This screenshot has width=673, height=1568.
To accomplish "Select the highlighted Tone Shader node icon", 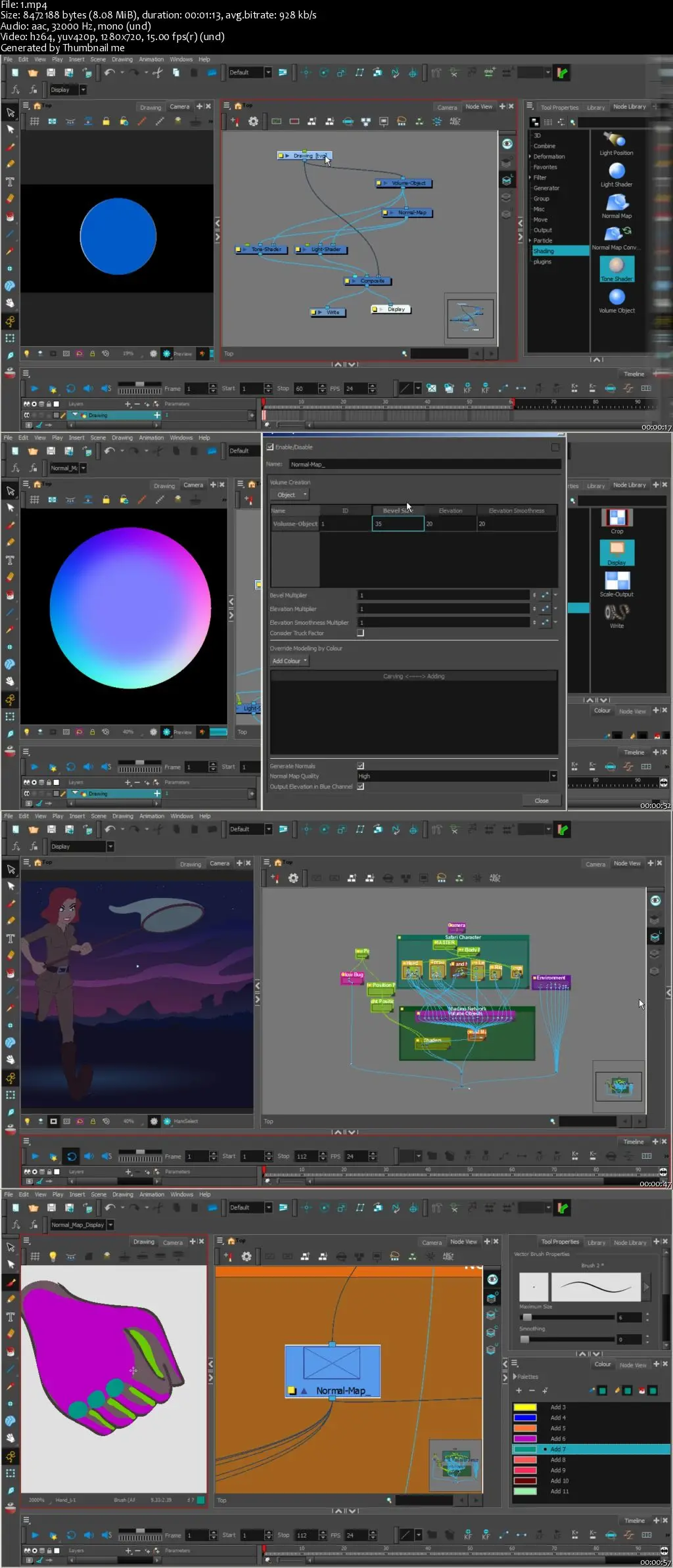I will point(616,268).
